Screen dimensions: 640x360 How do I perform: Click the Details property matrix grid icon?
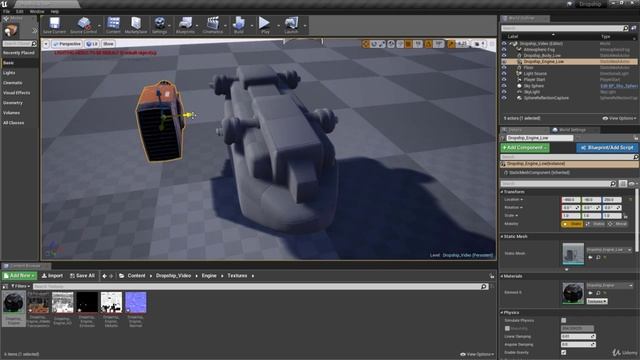(622, 184)
